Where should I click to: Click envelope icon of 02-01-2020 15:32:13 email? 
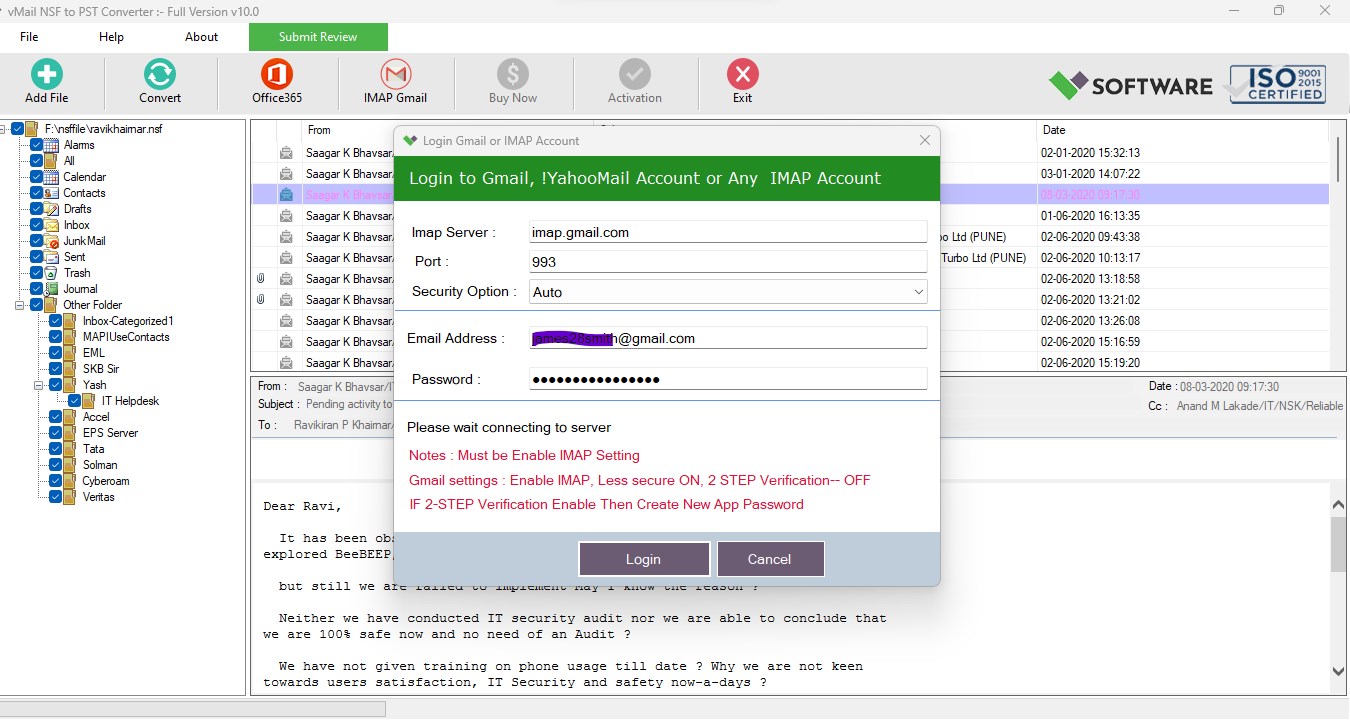tap(287, 153)
